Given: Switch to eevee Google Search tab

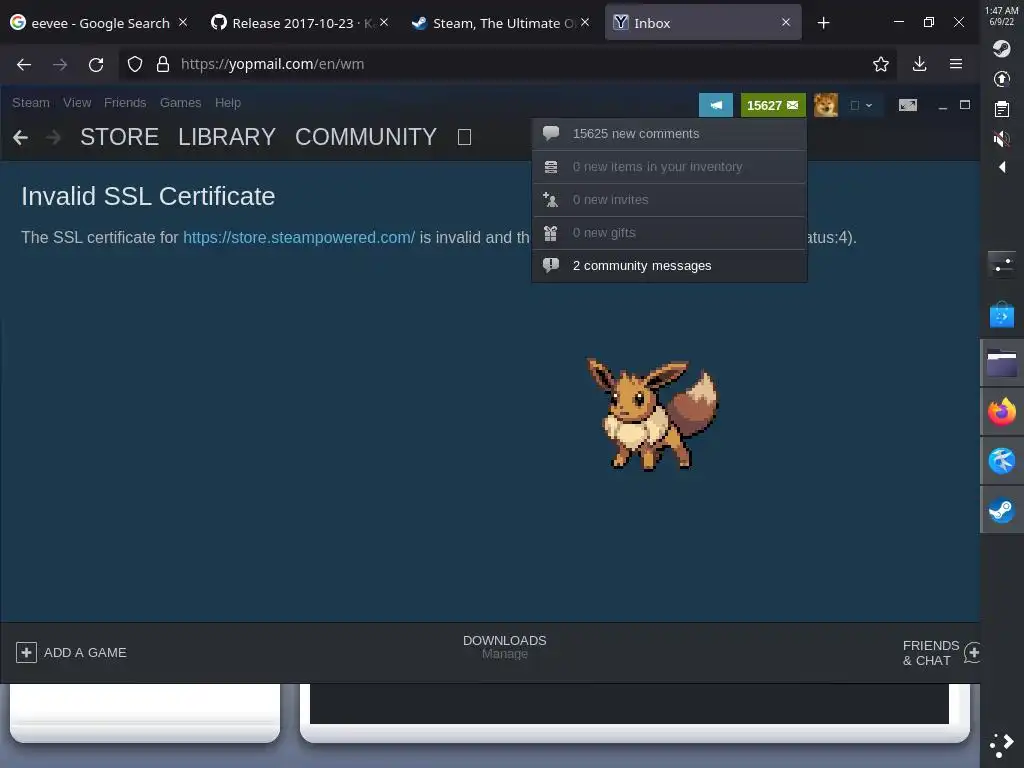Looking at the screenshot, I should pyautogui.click(x=91, y=23).
